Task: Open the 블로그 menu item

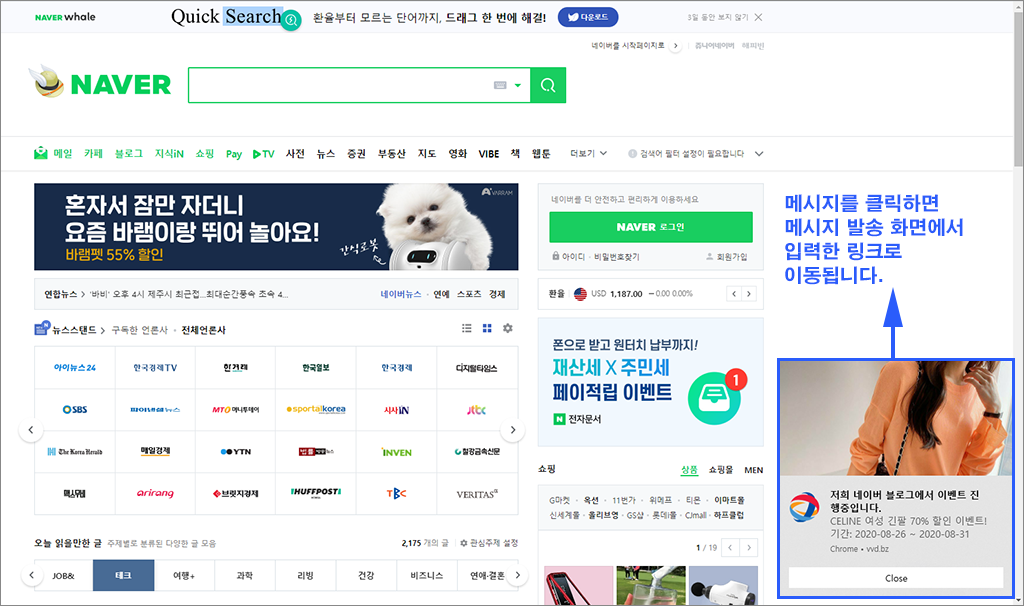Action: pyautogui.click(x=129, y=153)
